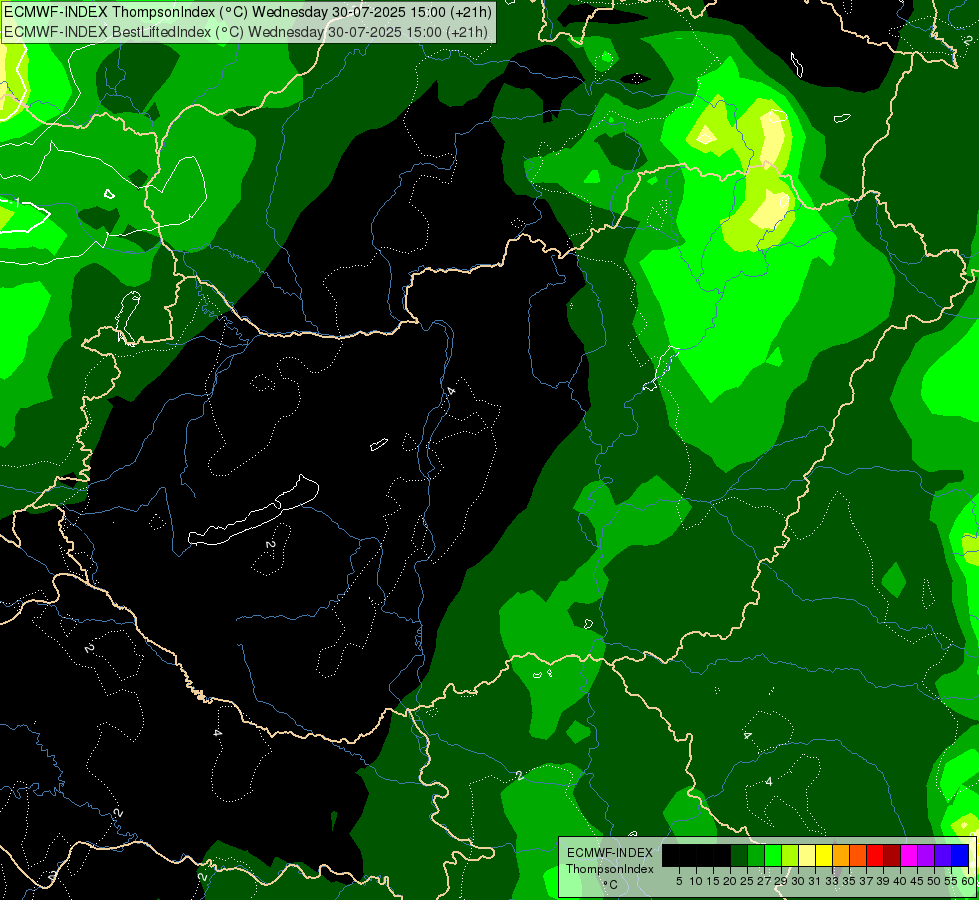Click the legend tick value 5
This screenshot has width=979, height=900.
coord(679,881)
